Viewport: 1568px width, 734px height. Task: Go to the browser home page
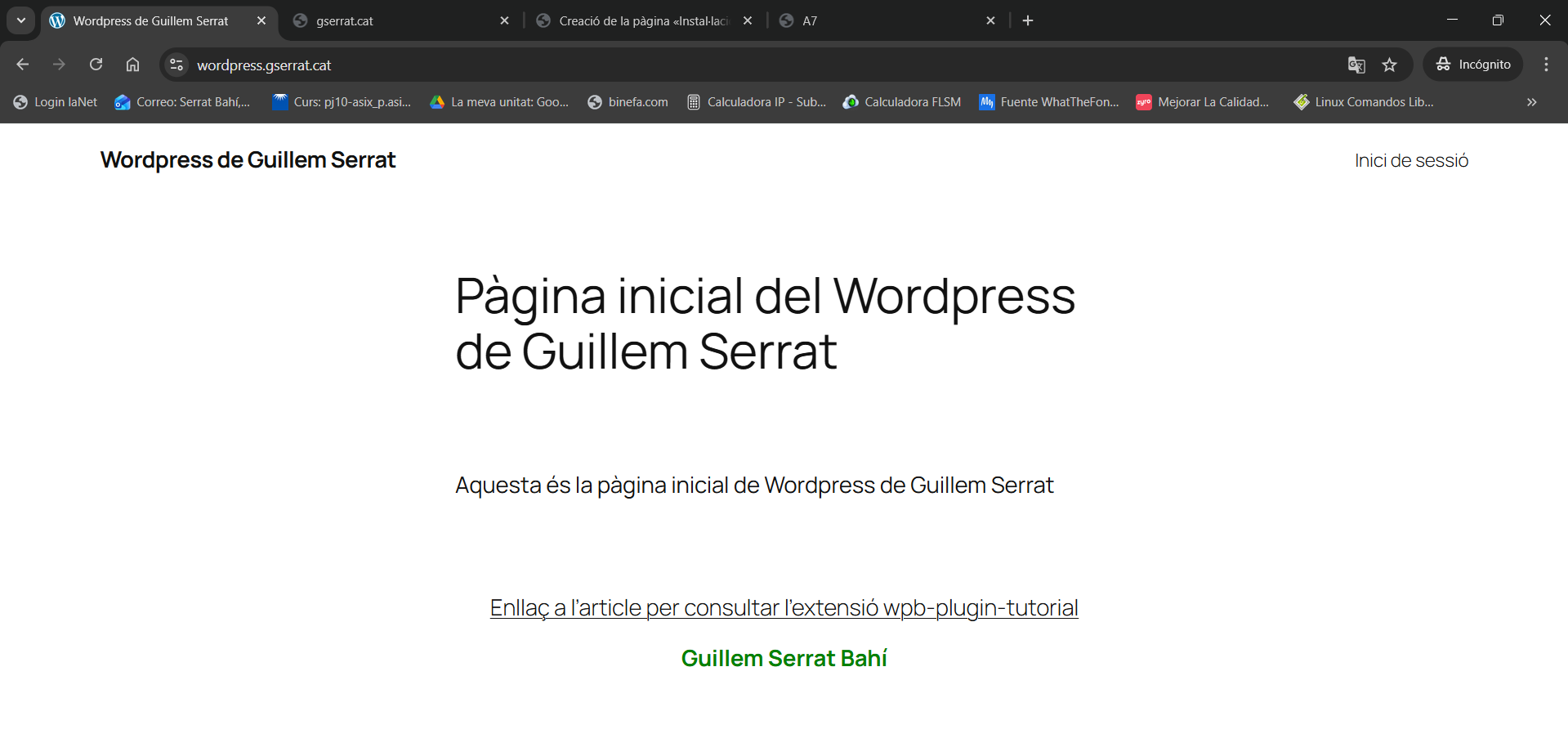click(132, 65)
